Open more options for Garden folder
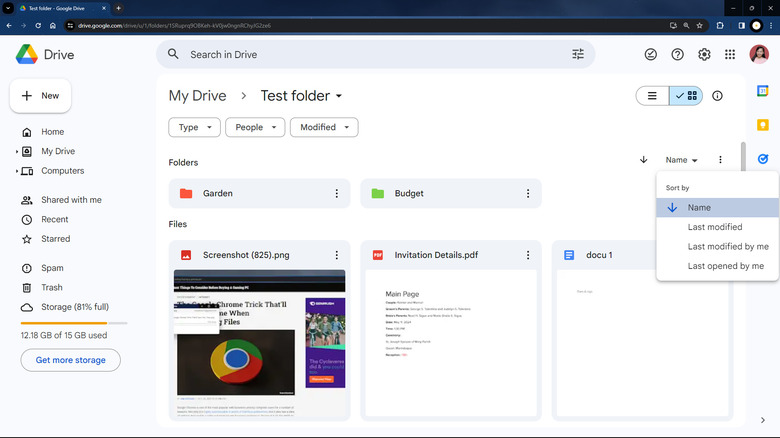 point(336,194)
